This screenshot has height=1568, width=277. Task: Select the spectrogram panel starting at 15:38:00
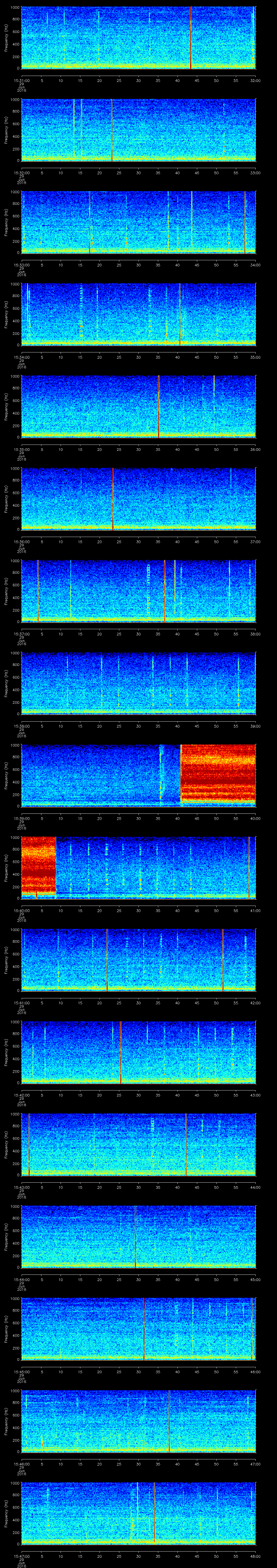[138, 683]
